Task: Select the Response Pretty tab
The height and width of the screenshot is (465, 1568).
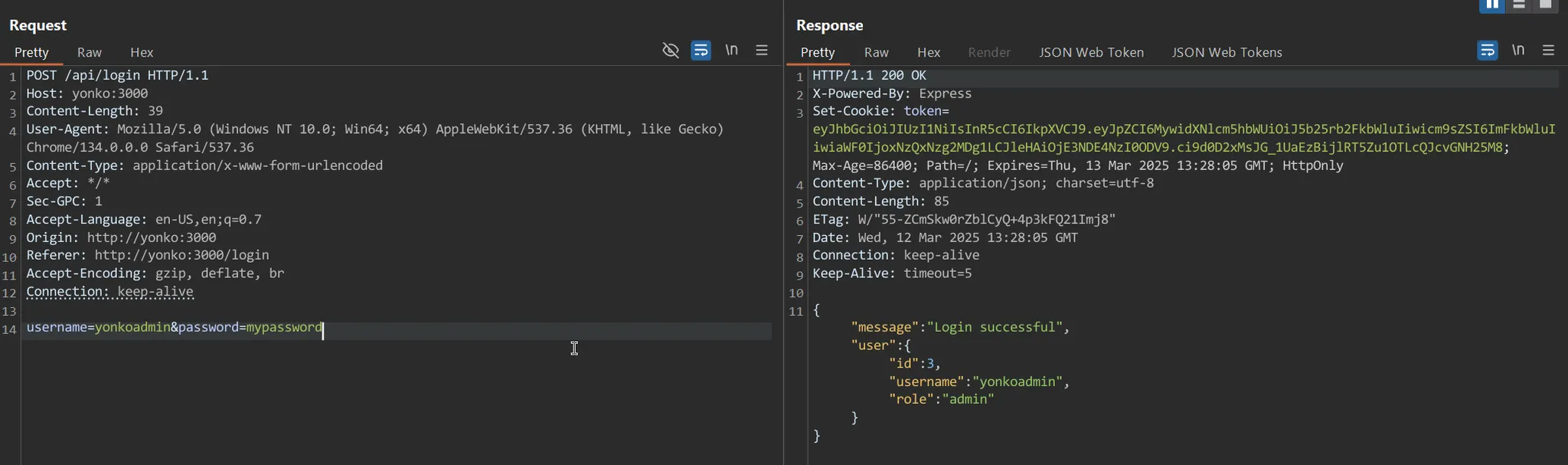Action: (x=818, y=52)
